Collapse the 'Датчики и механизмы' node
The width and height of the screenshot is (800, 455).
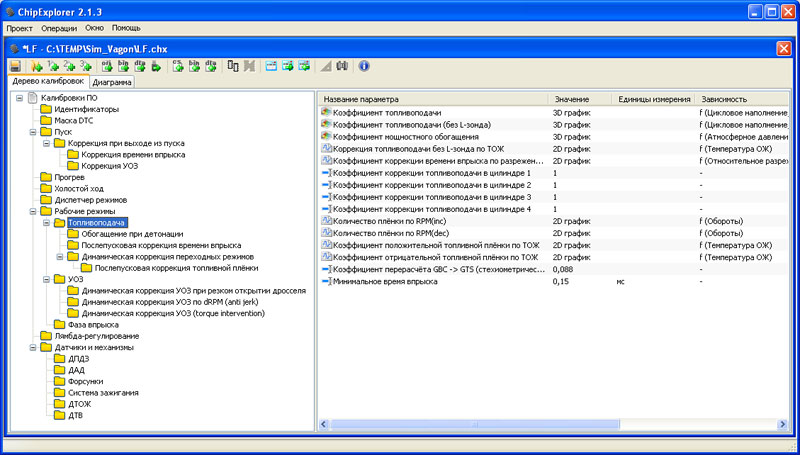tap(33, 348)
